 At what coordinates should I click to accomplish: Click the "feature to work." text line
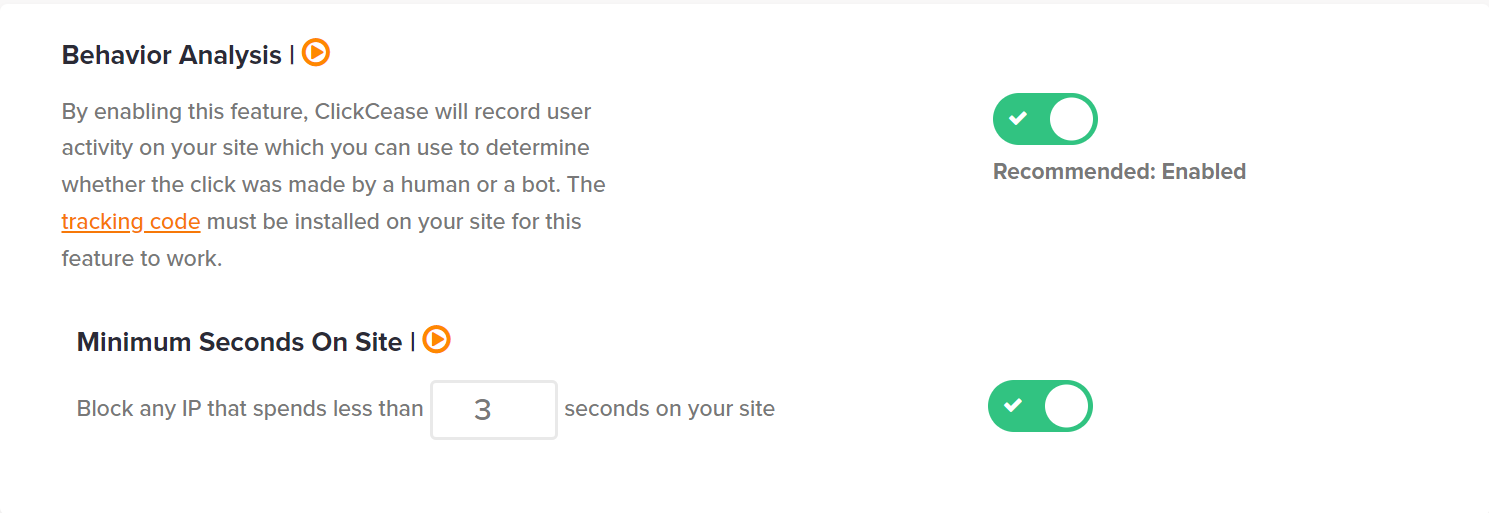click(141, 258)
